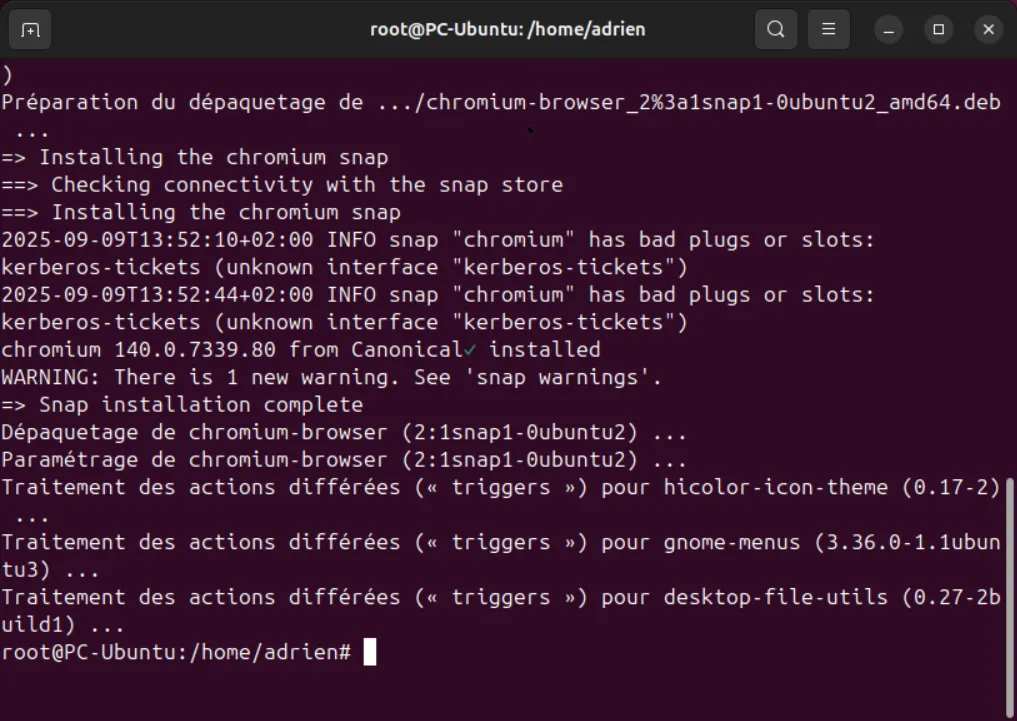The height and width of the screenshot is (721, 1017).
Task: Open the terminal search tool
Action: [x=776, y=29]
